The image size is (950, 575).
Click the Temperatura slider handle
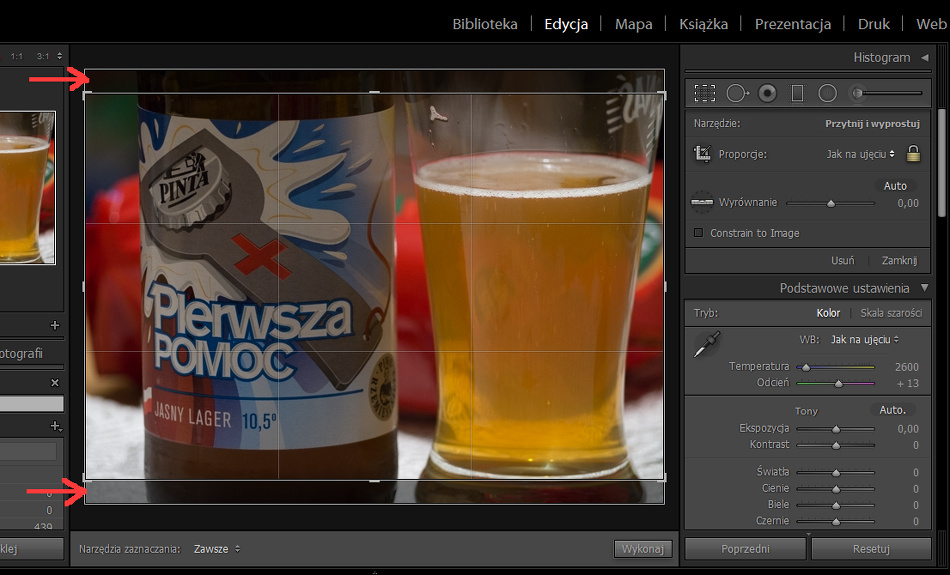(806, 367)
